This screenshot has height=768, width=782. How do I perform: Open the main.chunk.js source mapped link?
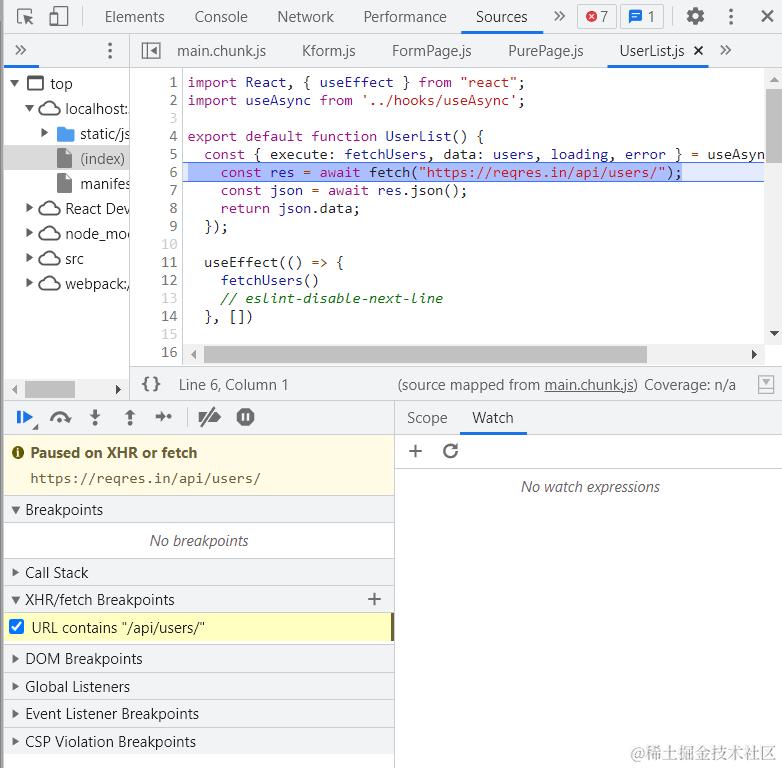coord(589,384)
